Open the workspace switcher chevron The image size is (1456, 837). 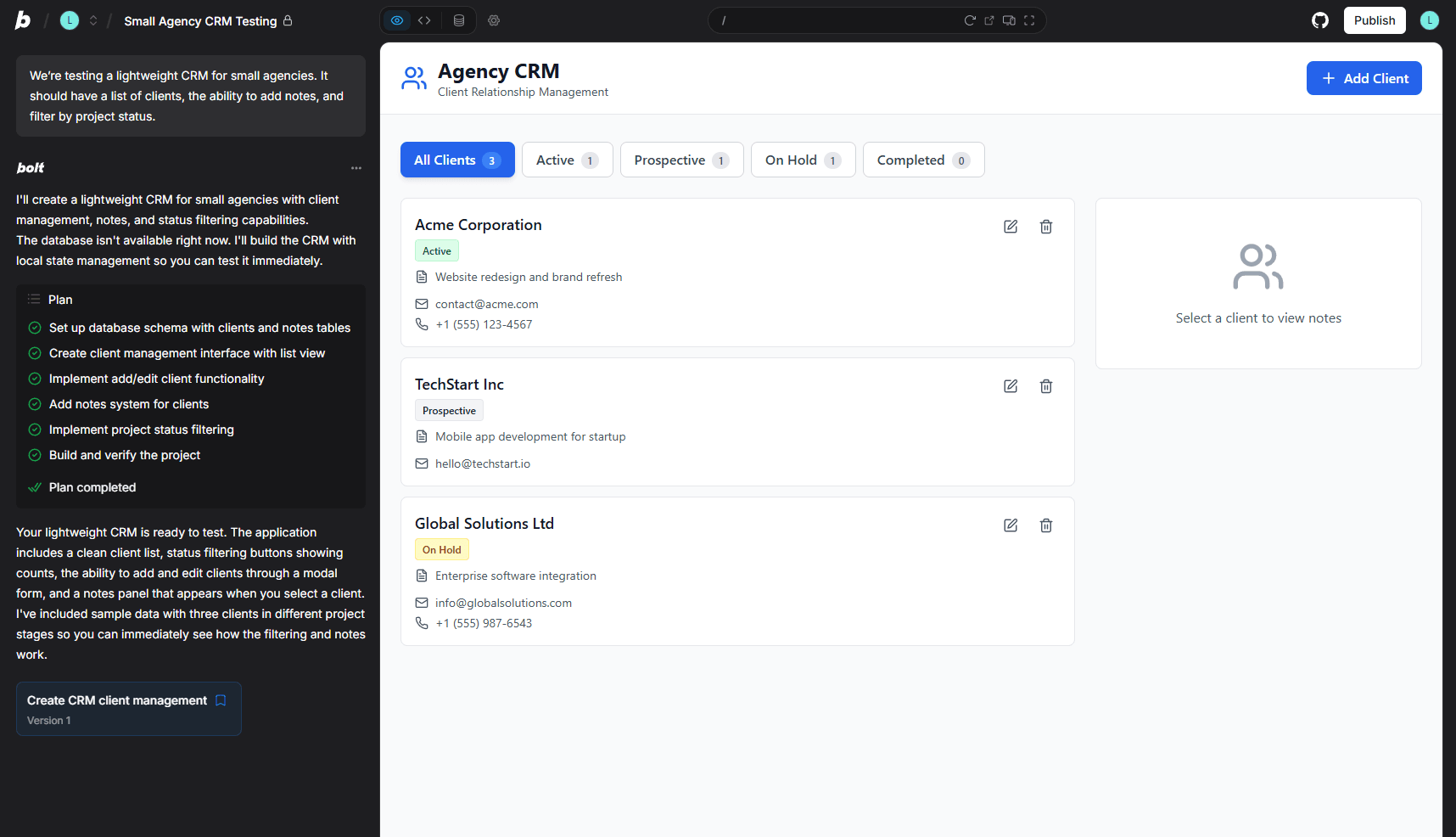click(x=93, y=20)
